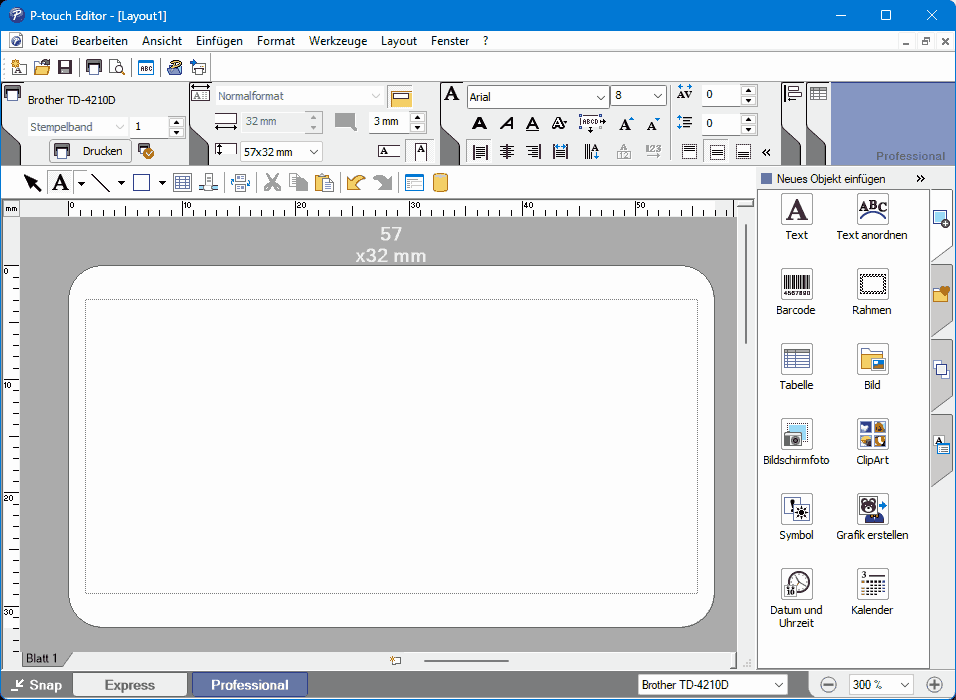Image resolution: width=956 pixels, height=700 pixels.
Task: Open the ClipArt object
Action: pos(872,442)
